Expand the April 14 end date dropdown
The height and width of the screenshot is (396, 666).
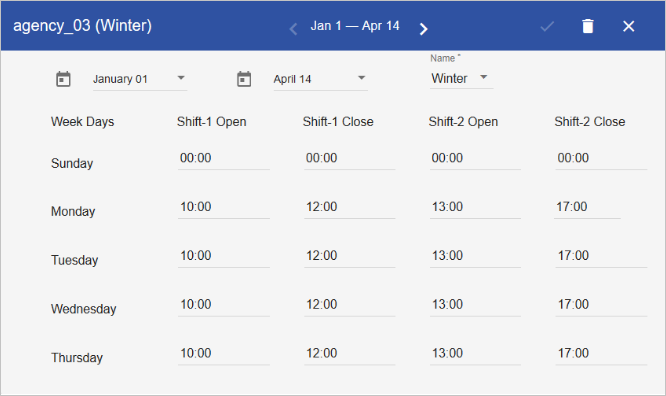[320, 79]
